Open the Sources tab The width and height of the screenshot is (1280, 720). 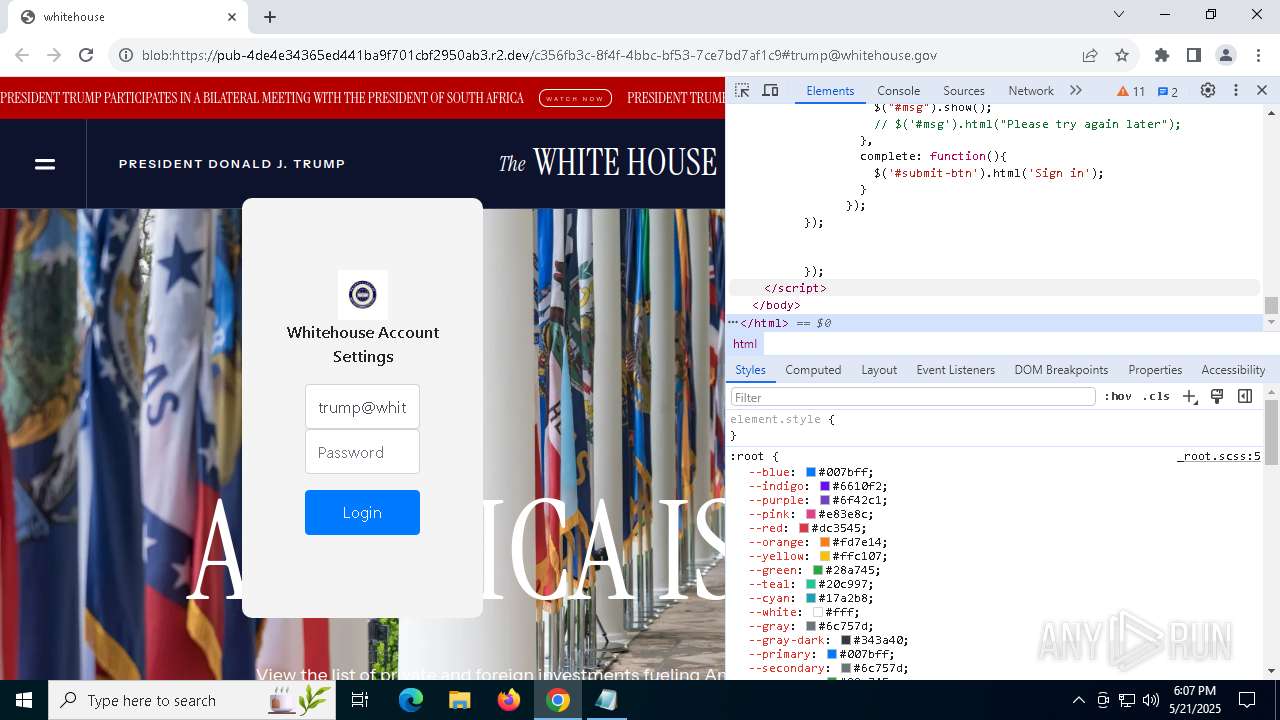964,90
